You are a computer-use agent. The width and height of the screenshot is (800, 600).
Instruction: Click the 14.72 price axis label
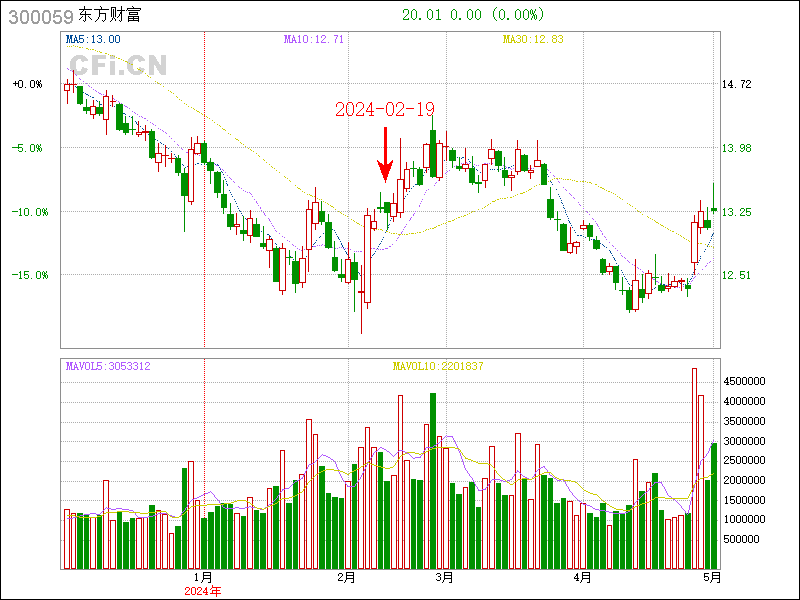736,84
